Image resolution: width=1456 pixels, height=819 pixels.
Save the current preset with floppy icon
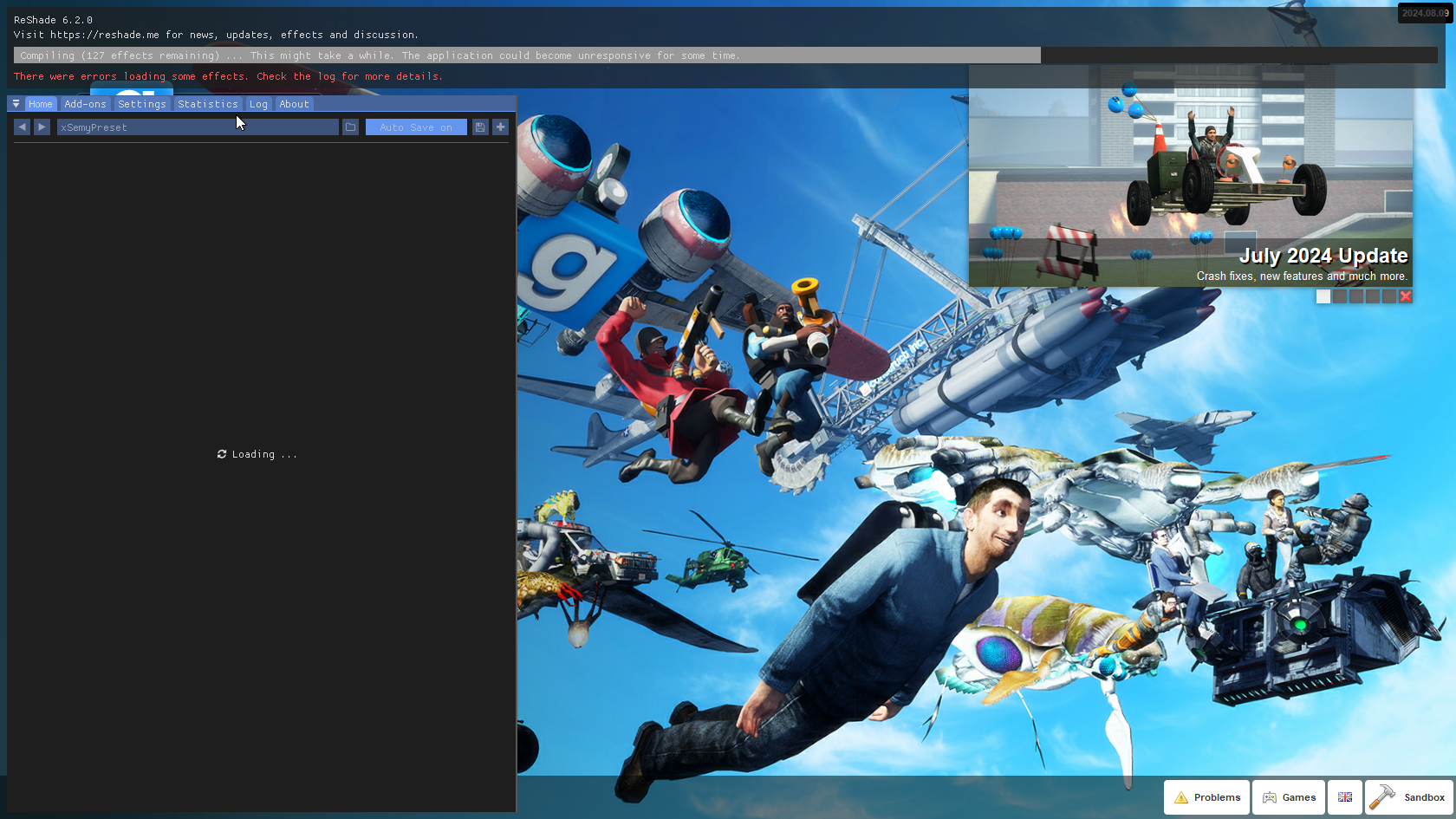[480, 127]
